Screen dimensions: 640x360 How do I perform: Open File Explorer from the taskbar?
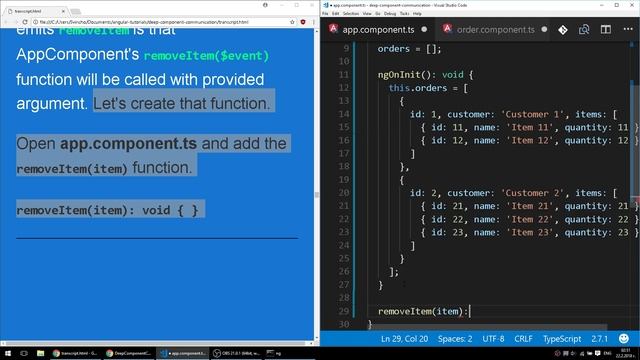(x=40, y=353)
